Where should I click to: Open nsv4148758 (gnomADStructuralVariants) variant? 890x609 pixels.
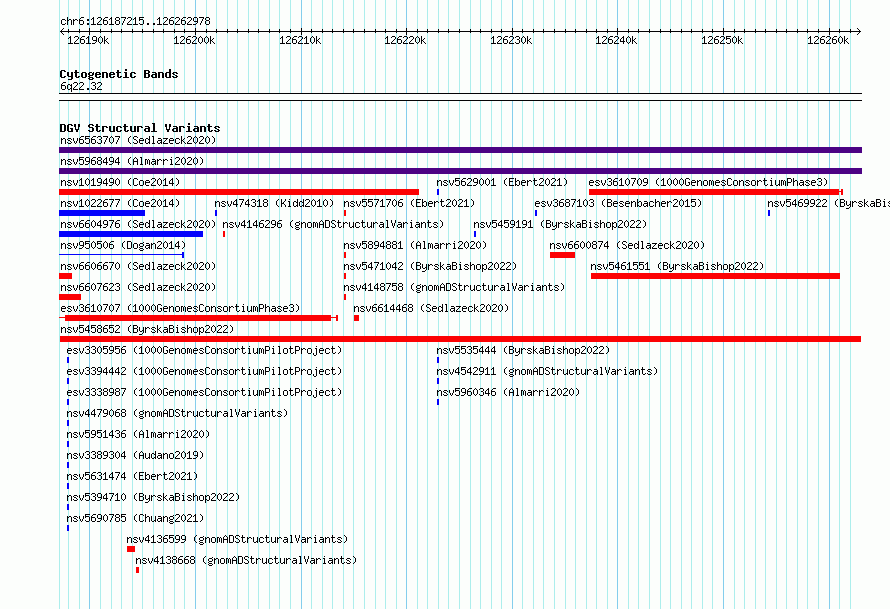tap(454, 287)
